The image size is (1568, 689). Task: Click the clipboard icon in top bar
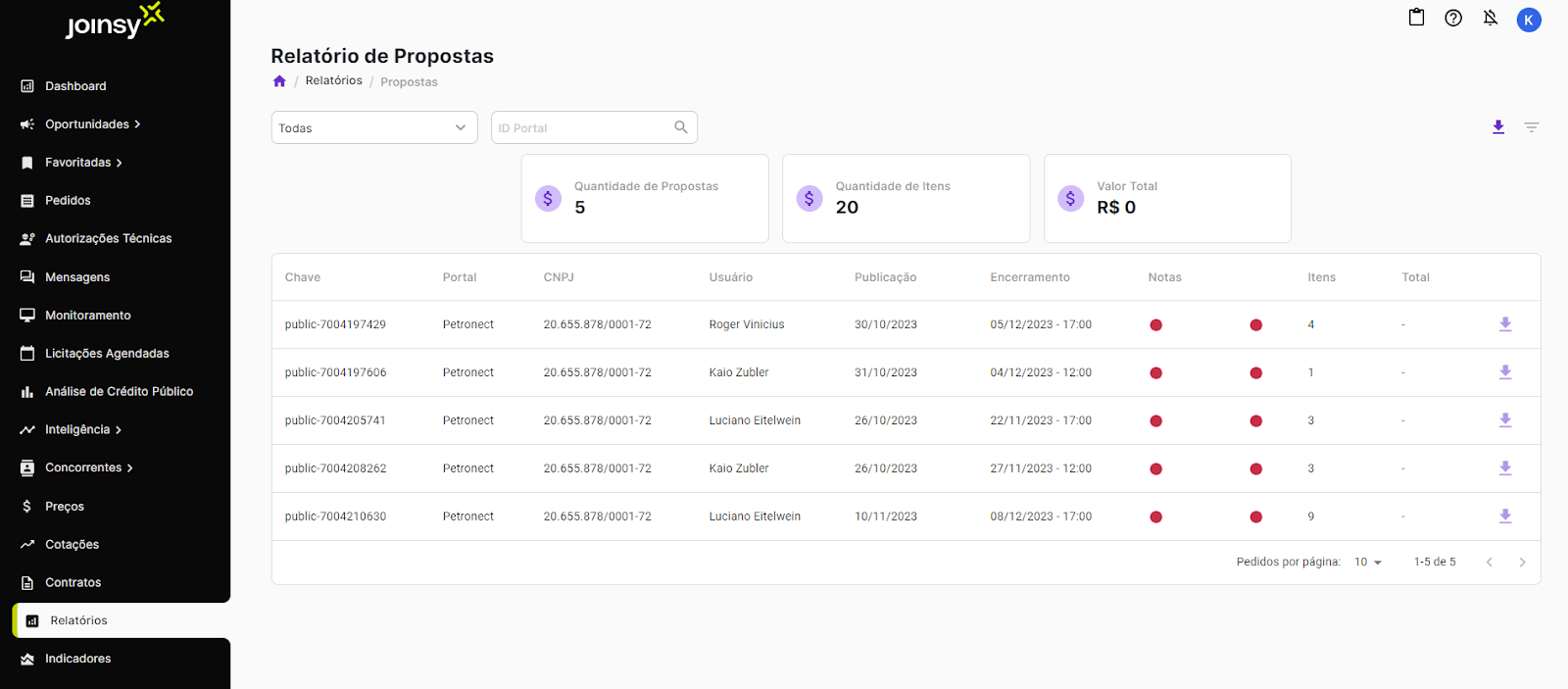point(1416,18)
